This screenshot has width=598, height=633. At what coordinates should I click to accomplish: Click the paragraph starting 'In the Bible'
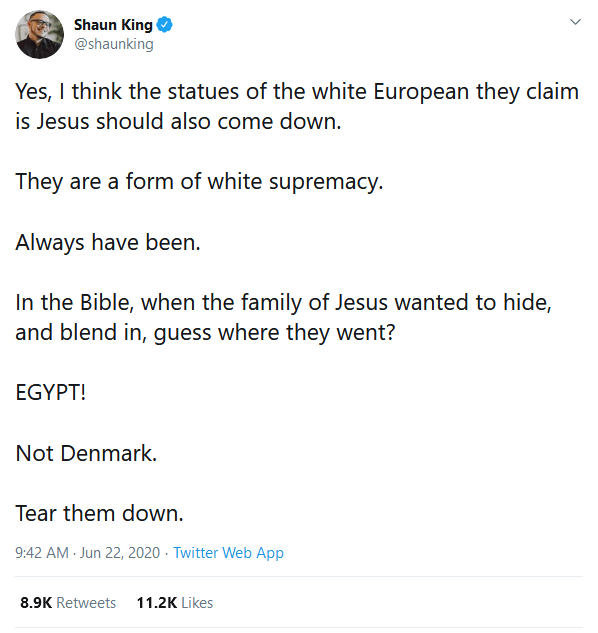point(283,318)
